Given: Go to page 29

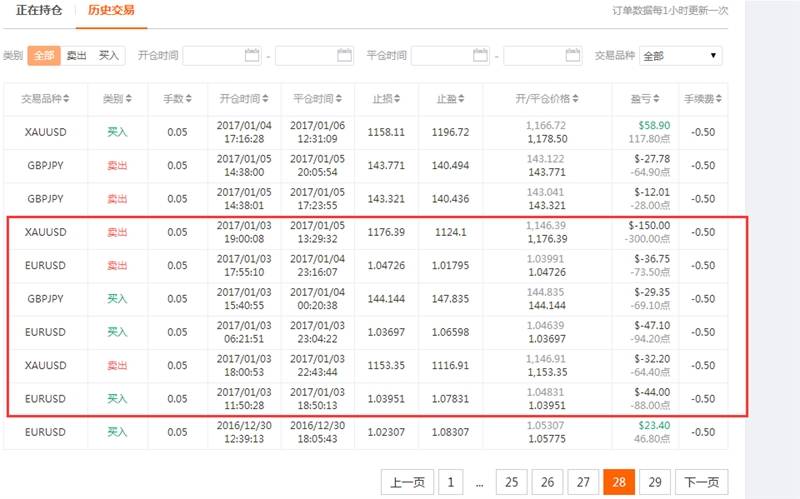Looking at the screenshot, I should click(x=655, y=482).
